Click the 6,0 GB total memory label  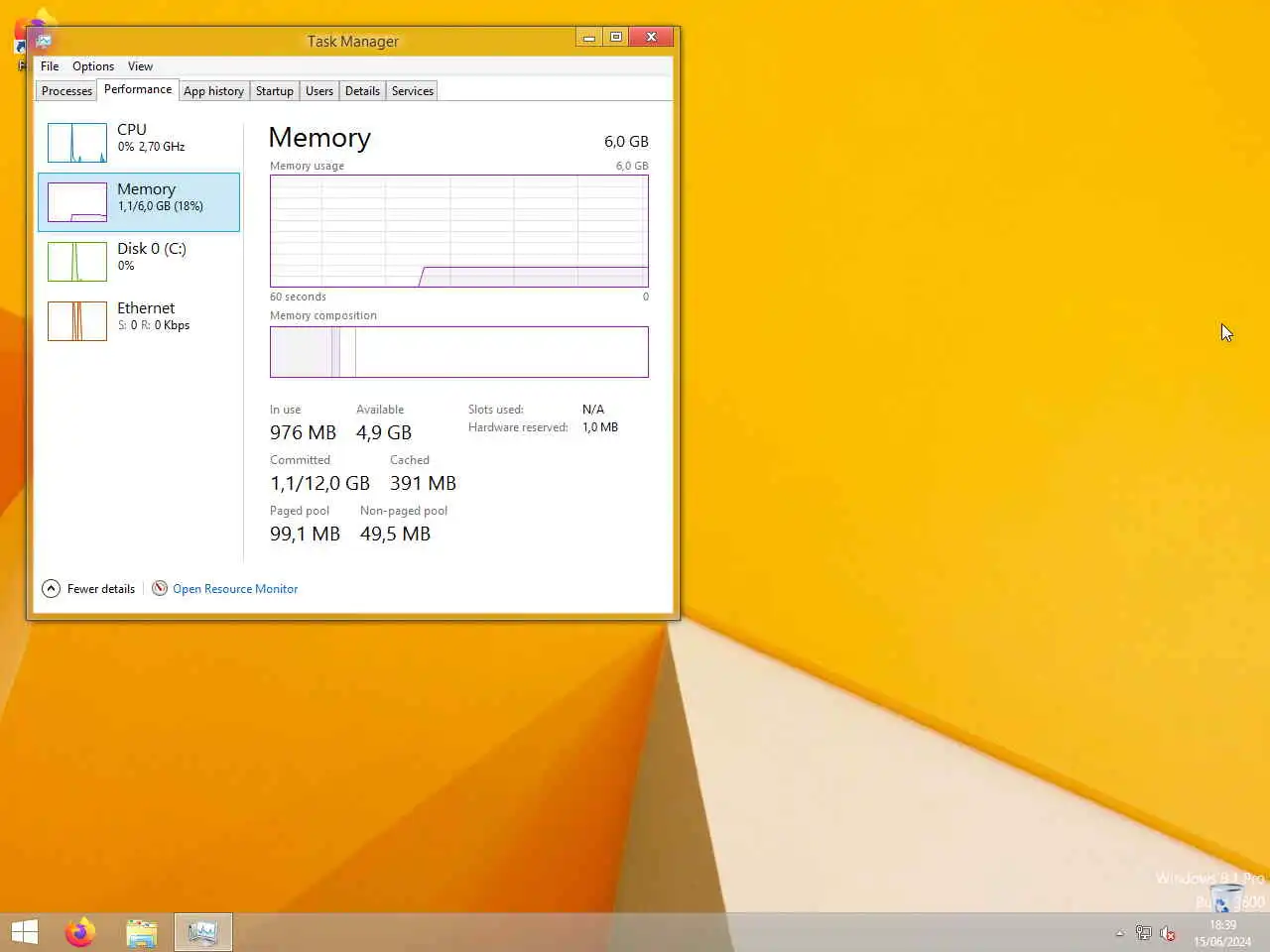pyautogui.click(x=626, y=142)
